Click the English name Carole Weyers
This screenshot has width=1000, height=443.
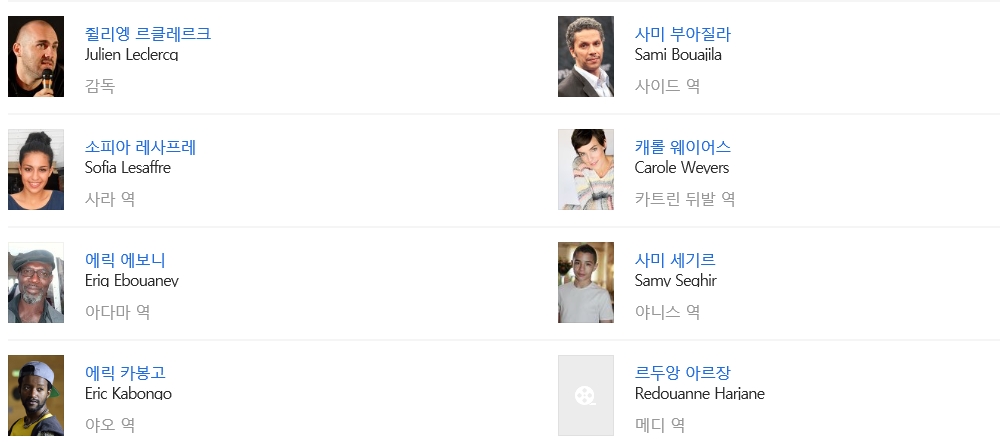(x=682, y=168)
